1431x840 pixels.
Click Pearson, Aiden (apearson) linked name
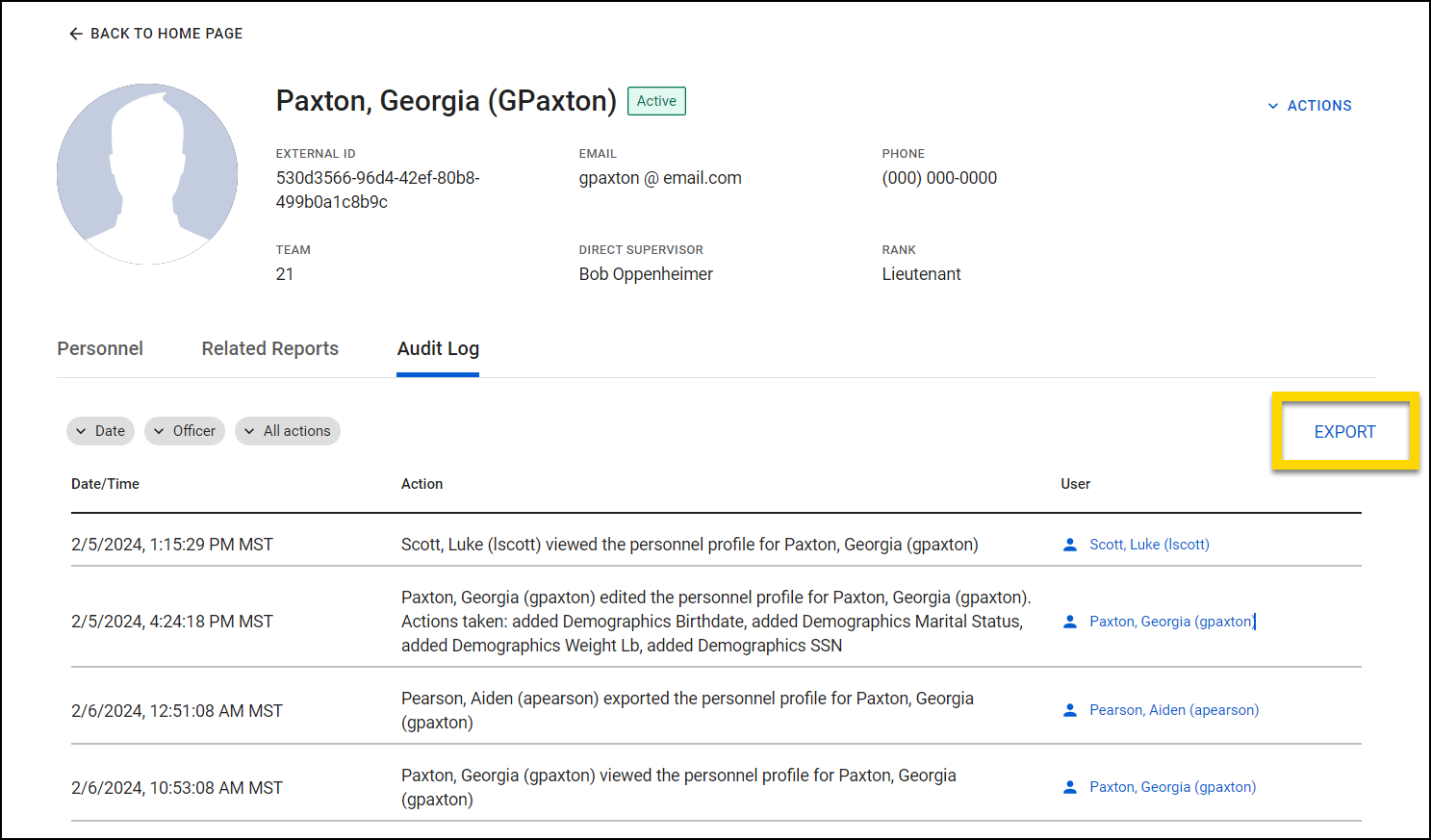tap(1174, 710)
